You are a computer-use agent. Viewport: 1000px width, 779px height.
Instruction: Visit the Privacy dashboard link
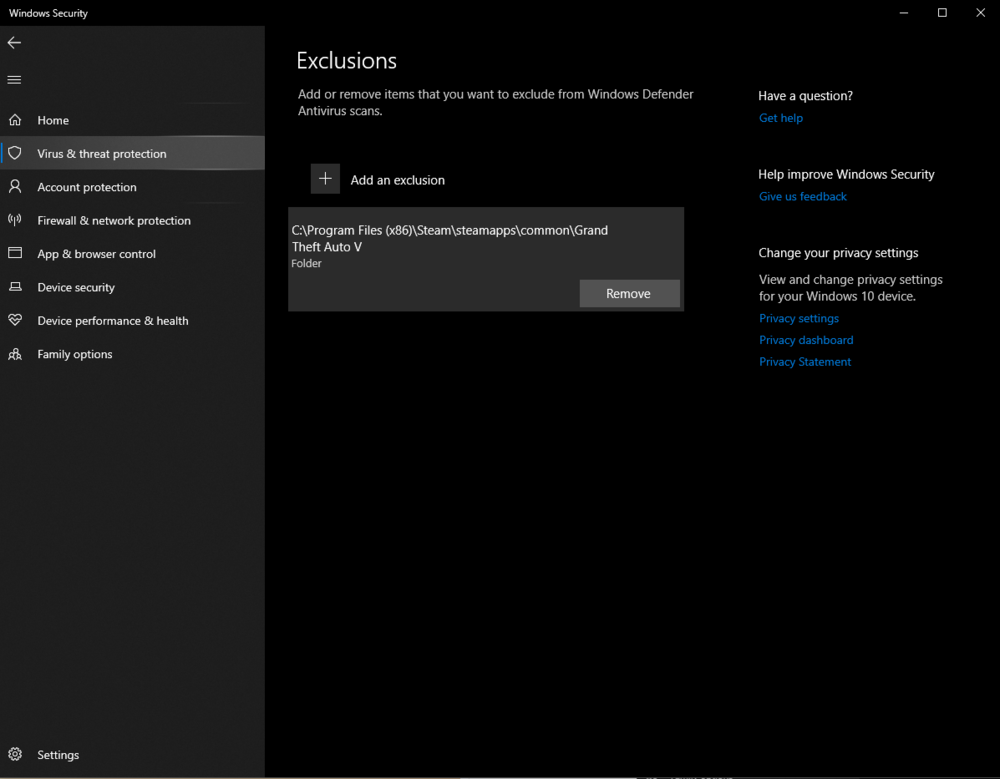pyautogui.click(x=806, y=340)
